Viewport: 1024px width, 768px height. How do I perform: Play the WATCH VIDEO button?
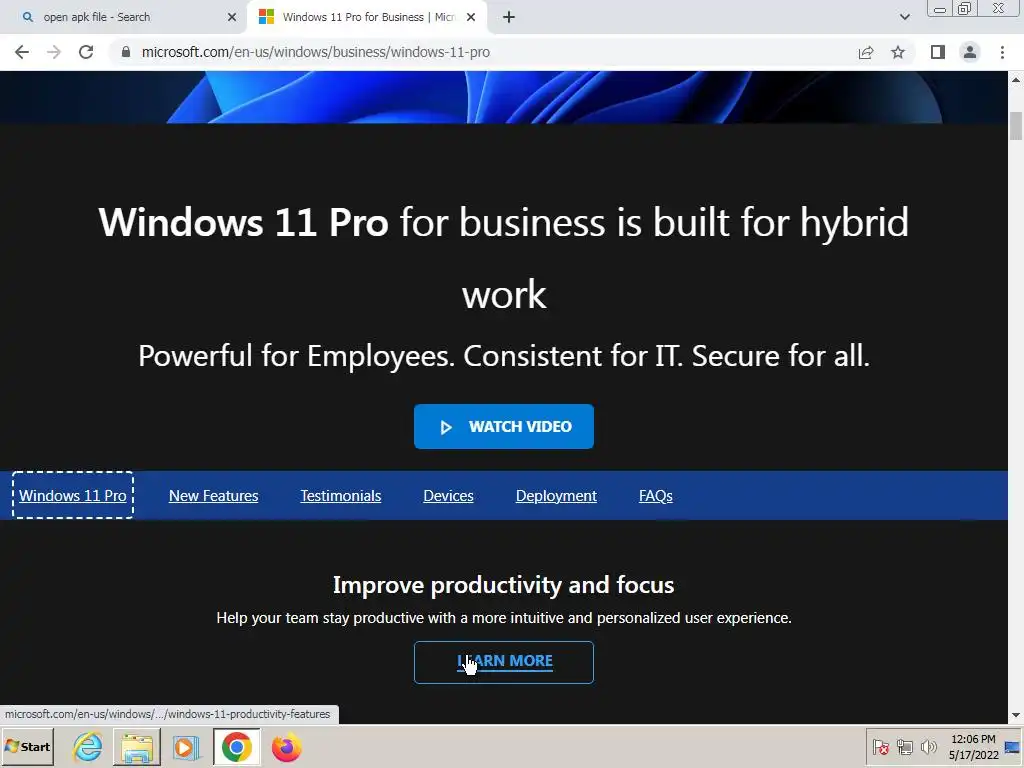point(504,426)
